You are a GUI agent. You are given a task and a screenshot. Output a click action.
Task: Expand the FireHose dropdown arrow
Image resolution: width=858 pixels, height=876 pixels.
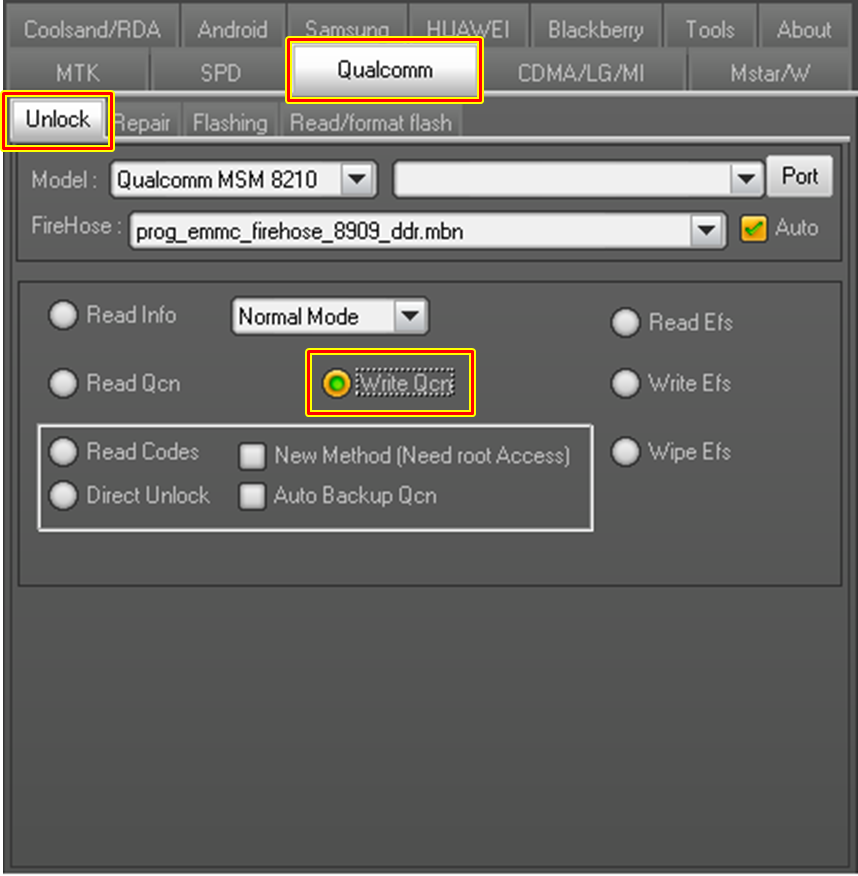pos(707,230)
